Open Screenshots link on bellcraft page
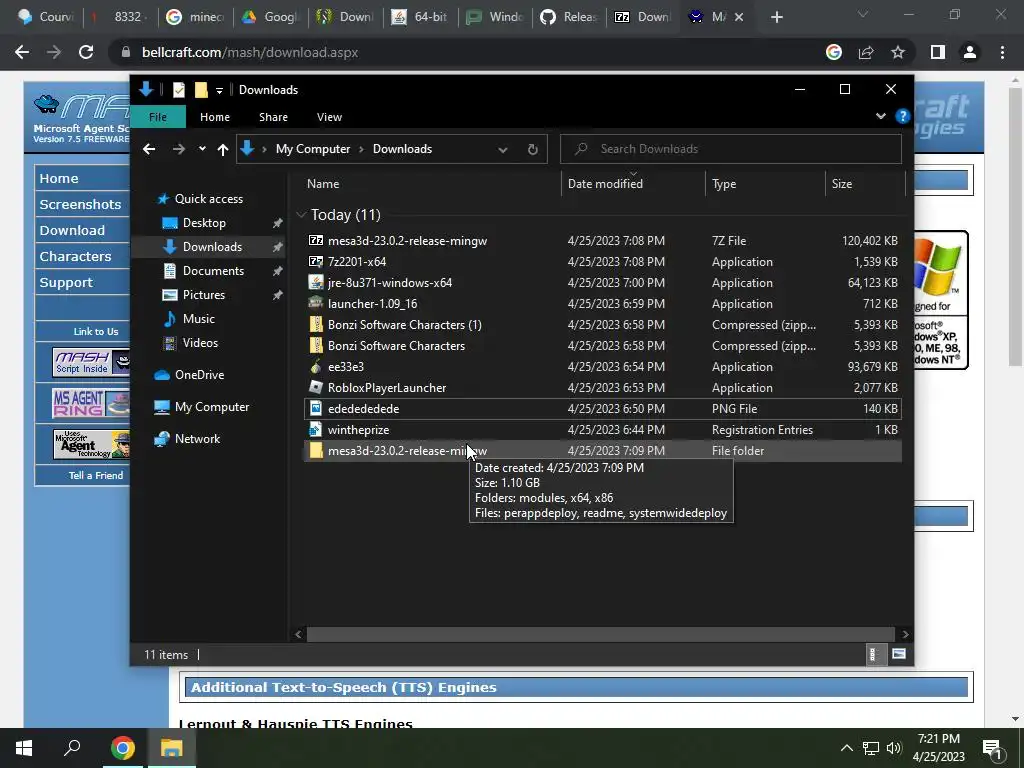1024x768 pixels. tap(80, 204)
